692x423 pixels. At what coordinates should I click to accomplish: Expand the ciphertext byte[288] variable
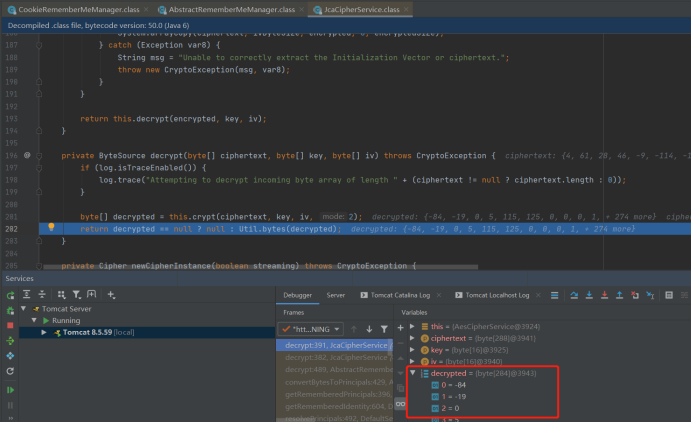tap(412, 338)
